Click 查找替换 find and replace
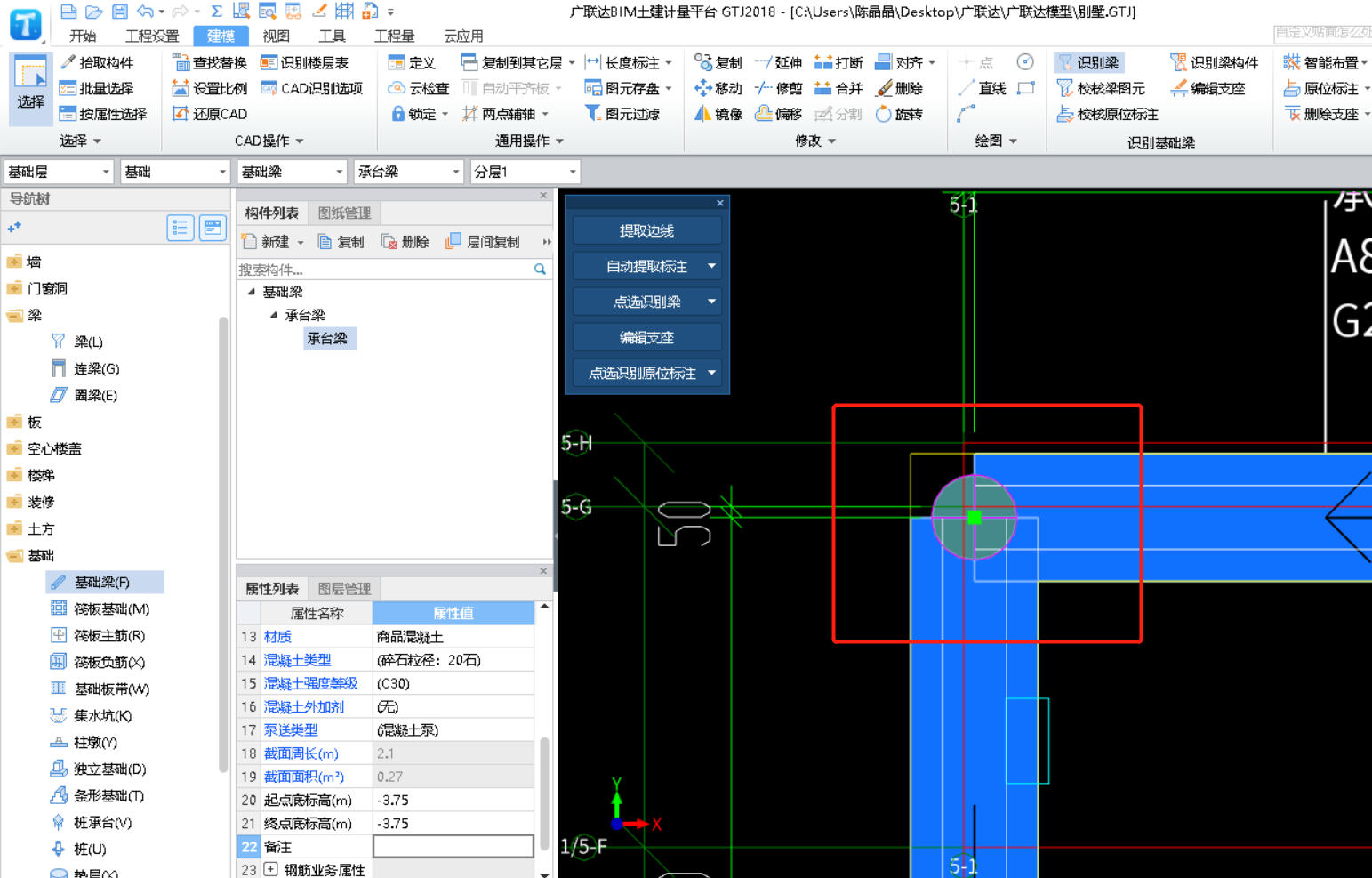 pyautogui.click(x=210, y=62)
